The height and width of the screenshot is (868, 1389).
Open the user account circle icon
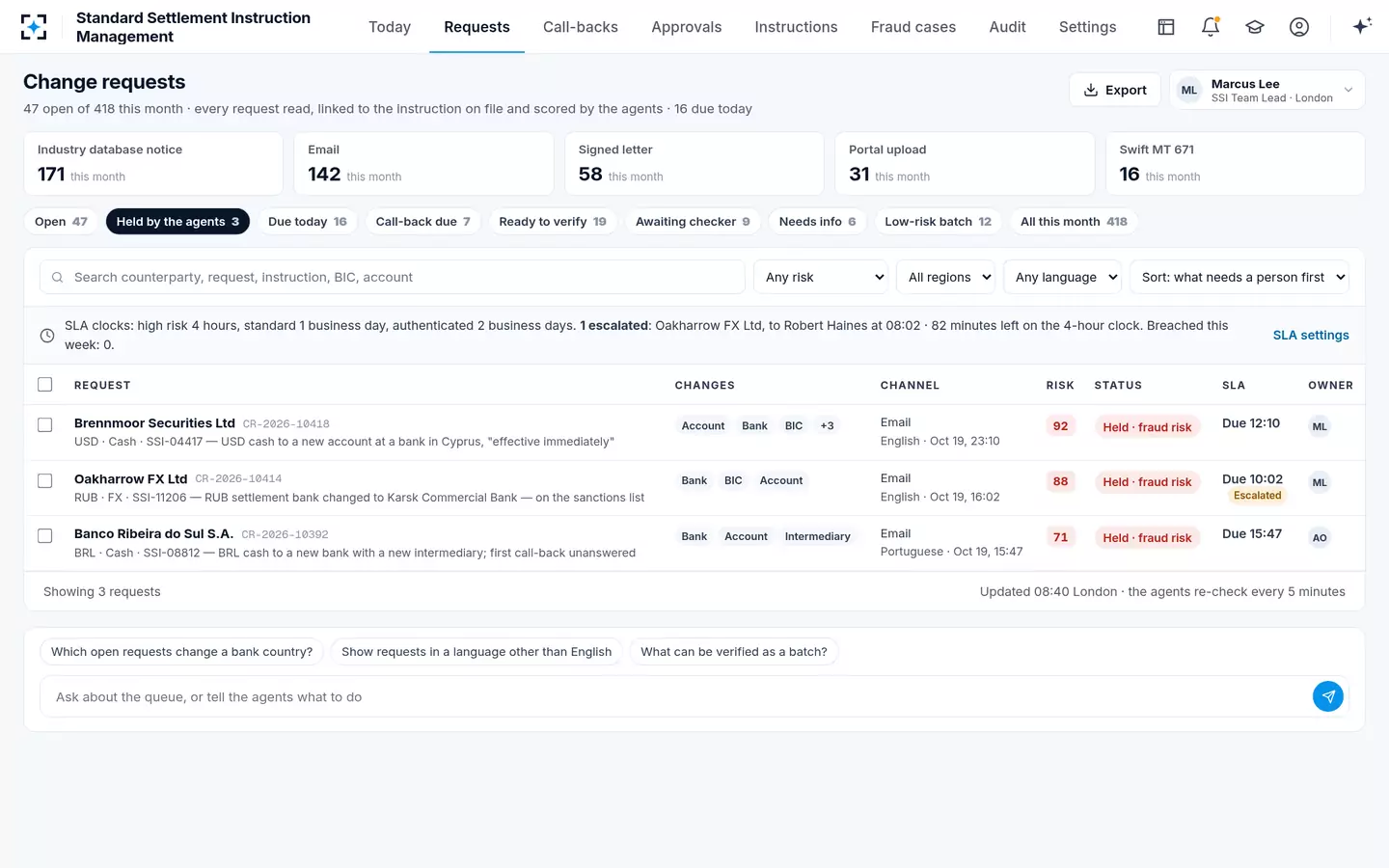click(1299, 27)
